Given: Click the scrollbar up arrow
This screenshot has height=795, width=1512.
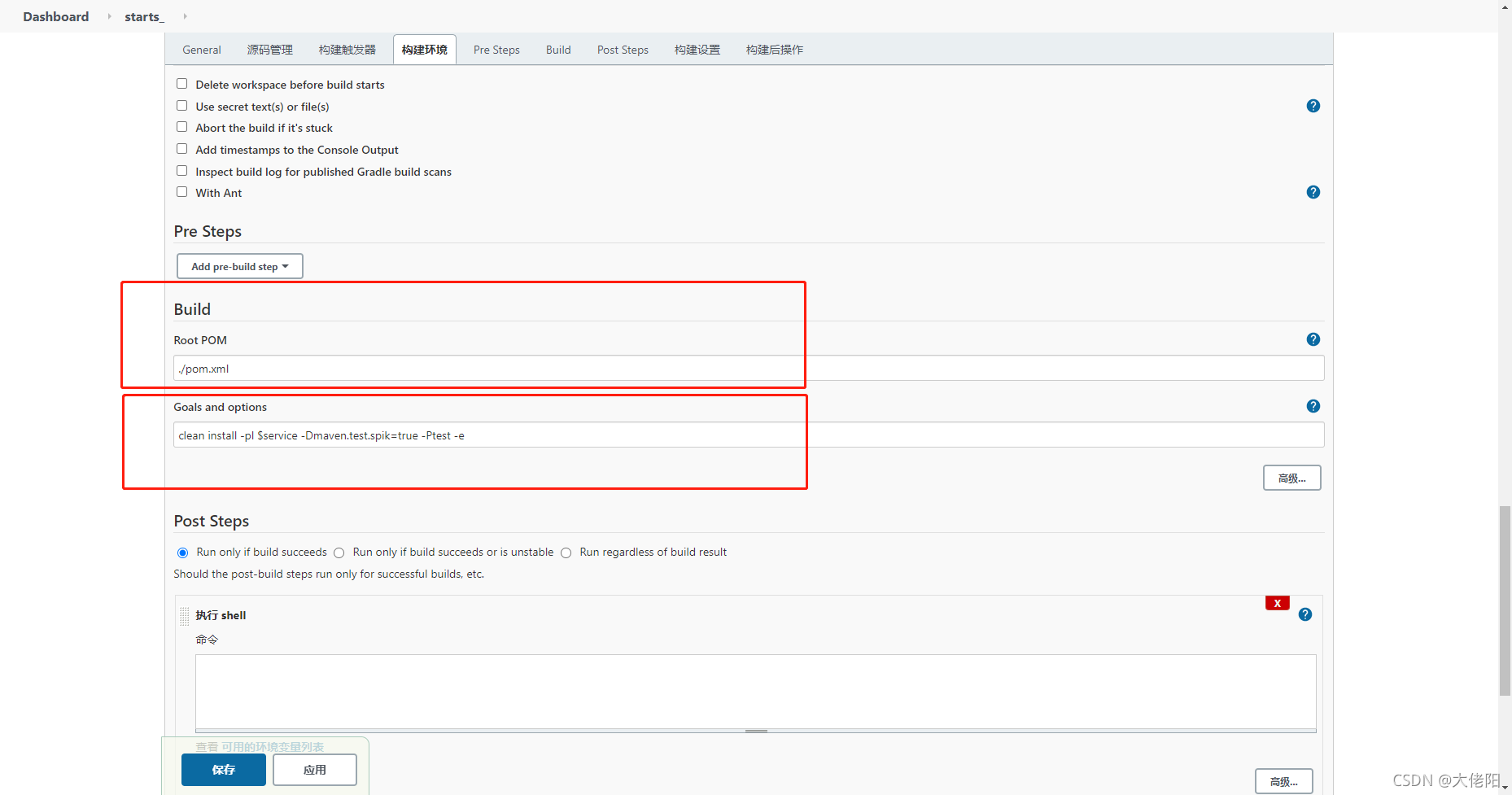Looking at the screenshot, I should pos(1505,7).
